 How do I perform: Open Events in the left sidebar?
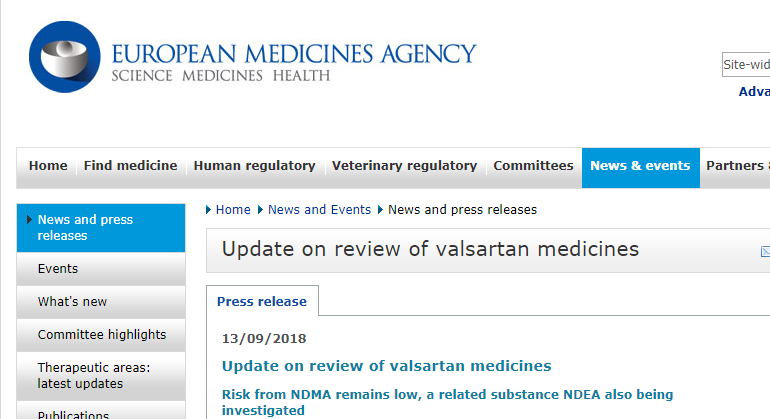tap(101, 269)
